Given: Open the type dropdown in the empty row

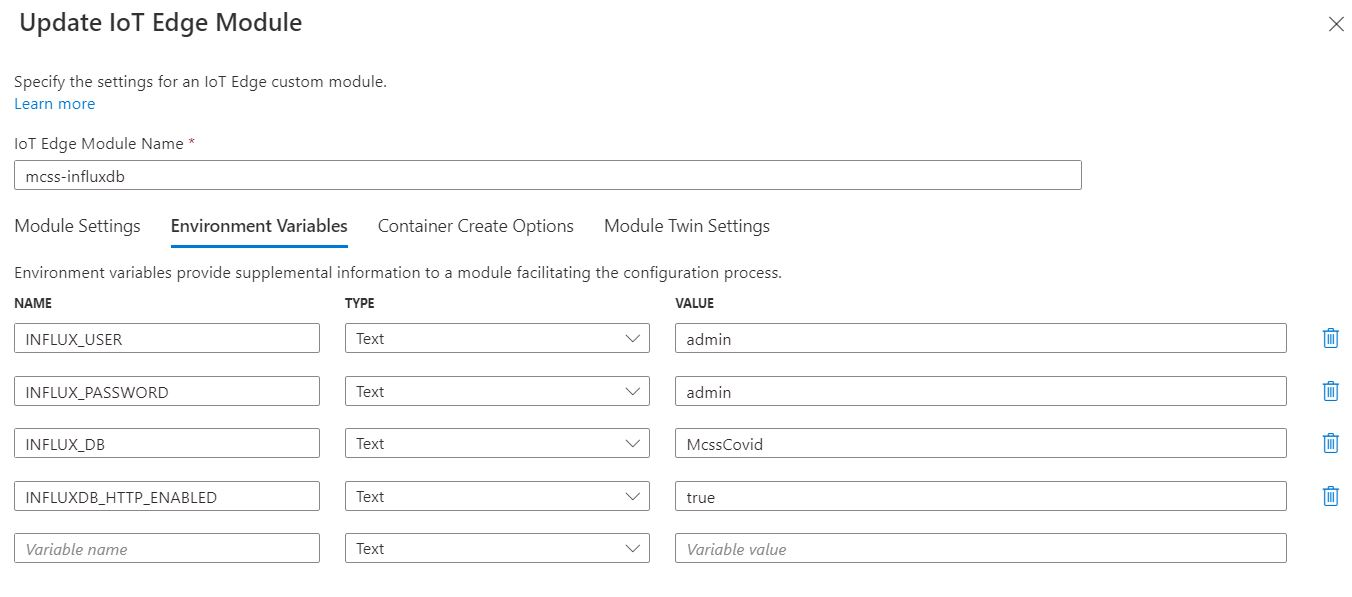Looking at the screenshot, I should tap(497, 548).
